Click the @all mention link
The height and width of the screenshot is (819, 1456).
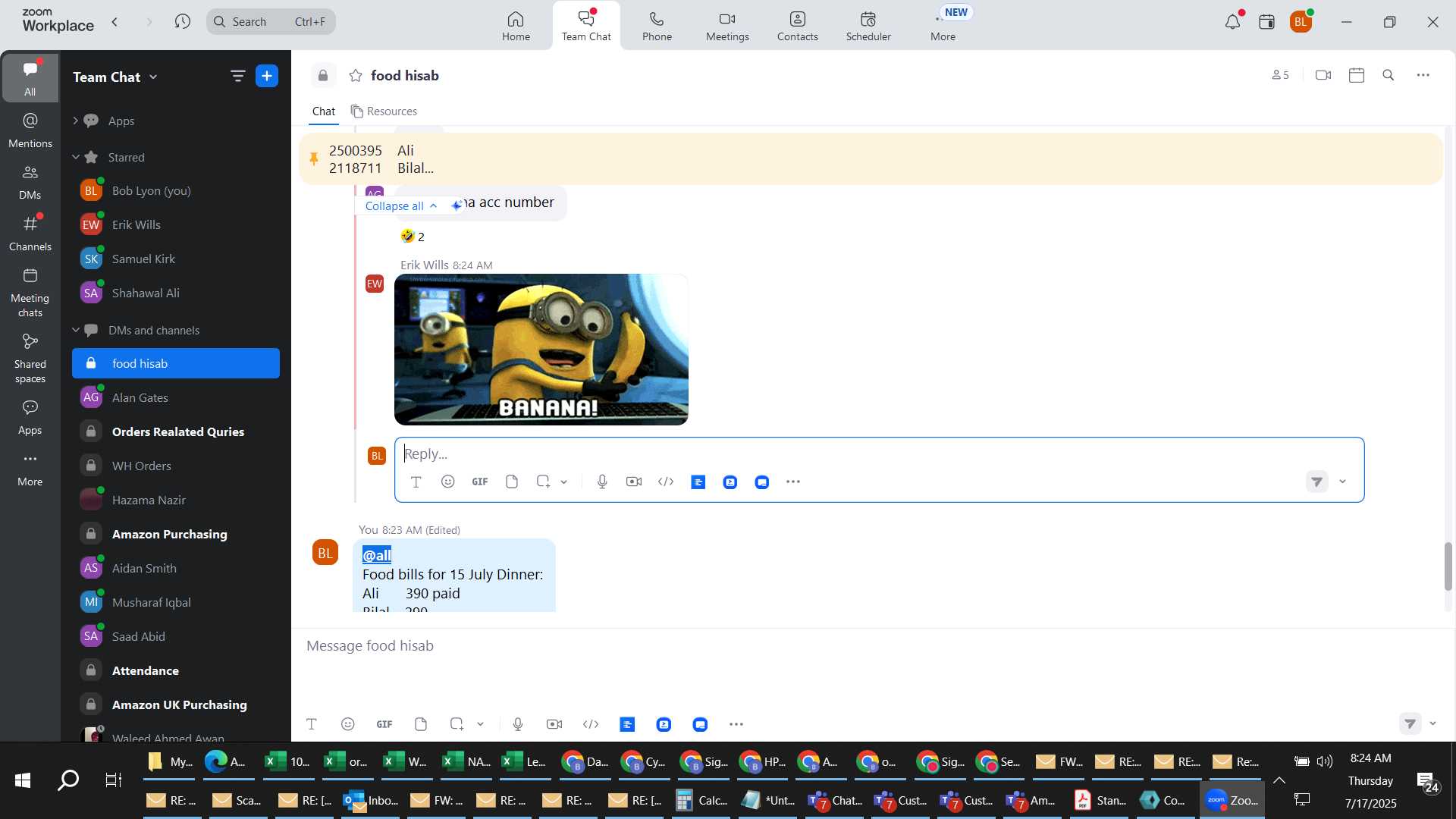(x=377, y=556)
